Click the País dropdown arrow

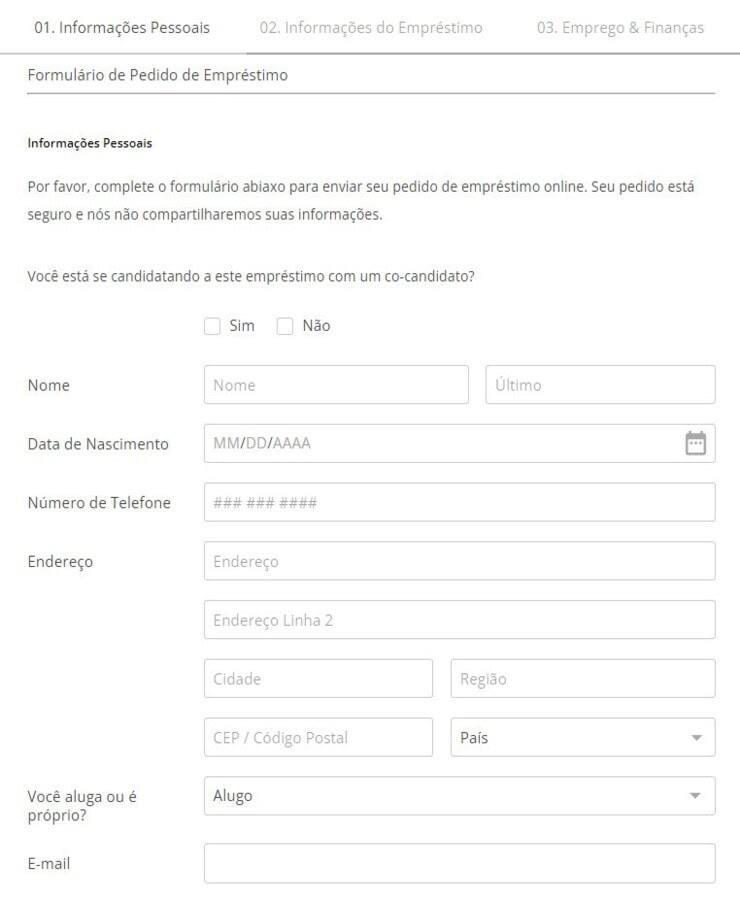pos(696,738)
